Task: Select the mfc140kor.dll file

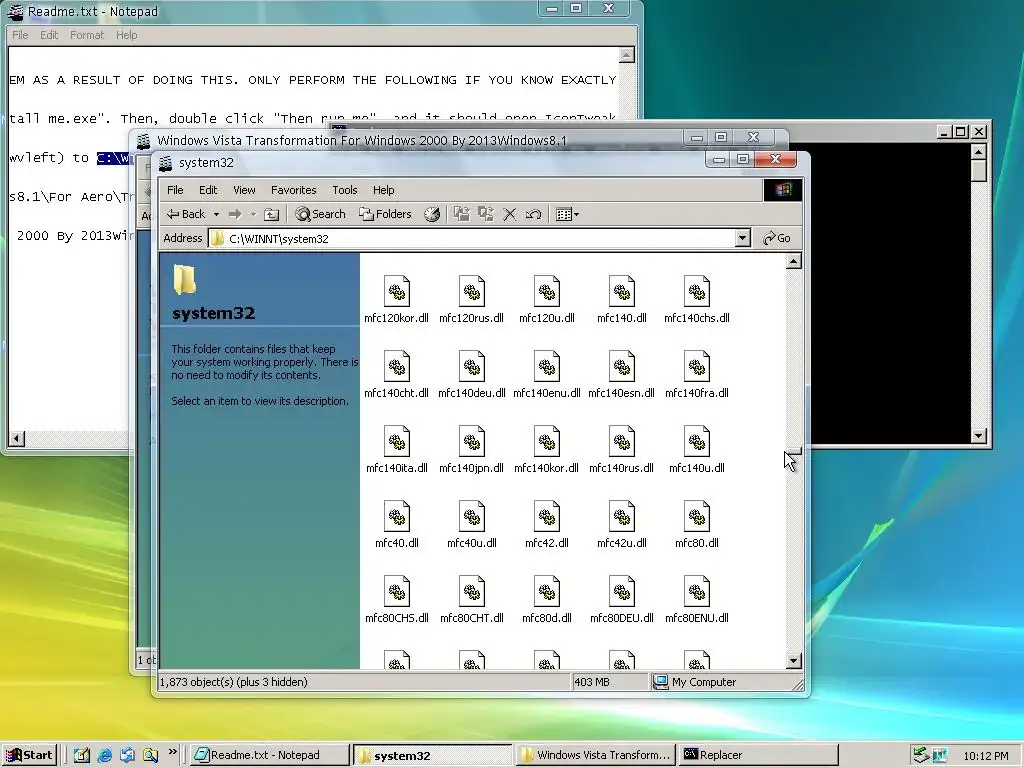Action: pos(547,449)
